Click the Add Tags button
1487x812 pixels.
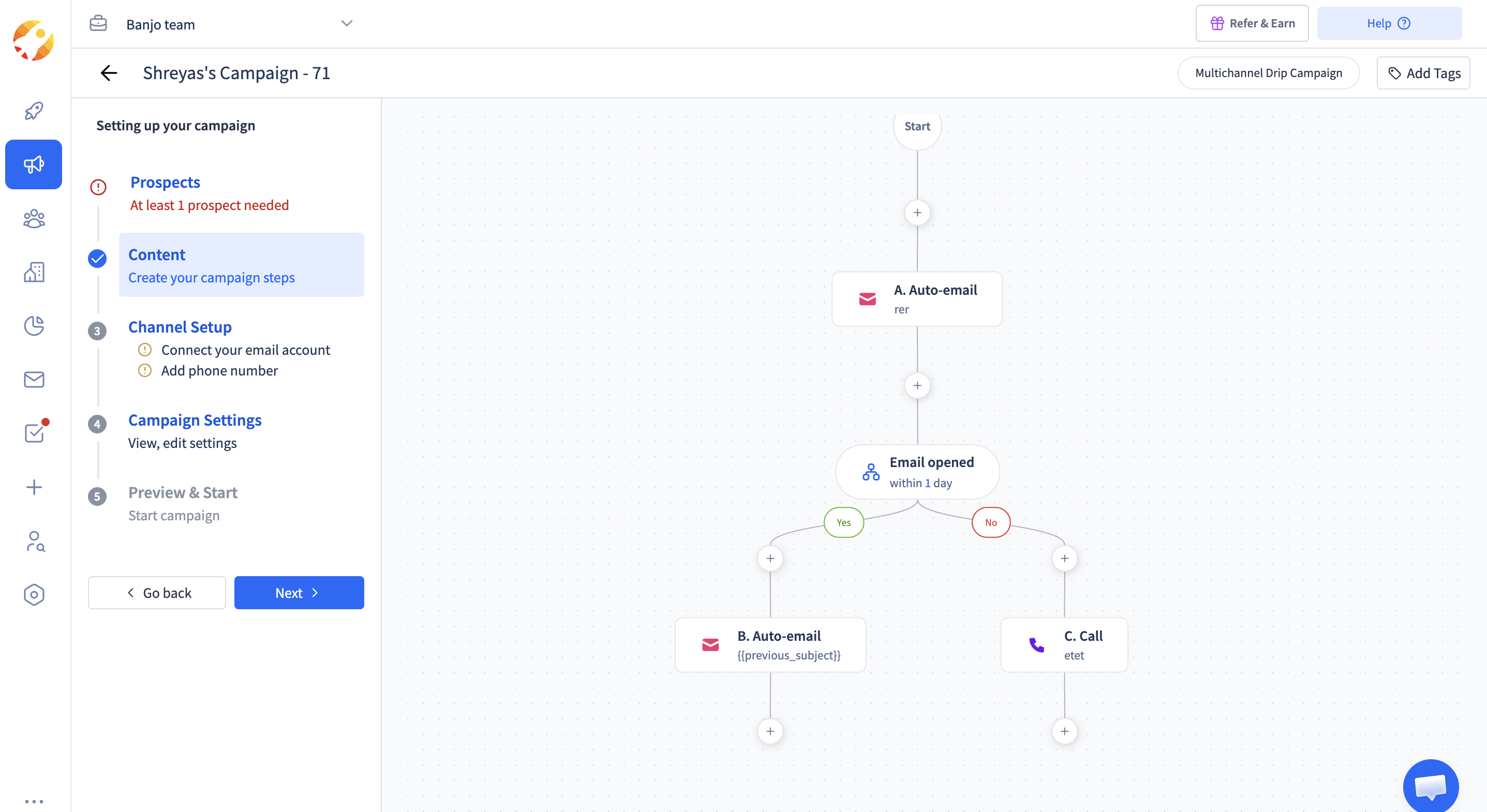click(x=1423, y=73)
